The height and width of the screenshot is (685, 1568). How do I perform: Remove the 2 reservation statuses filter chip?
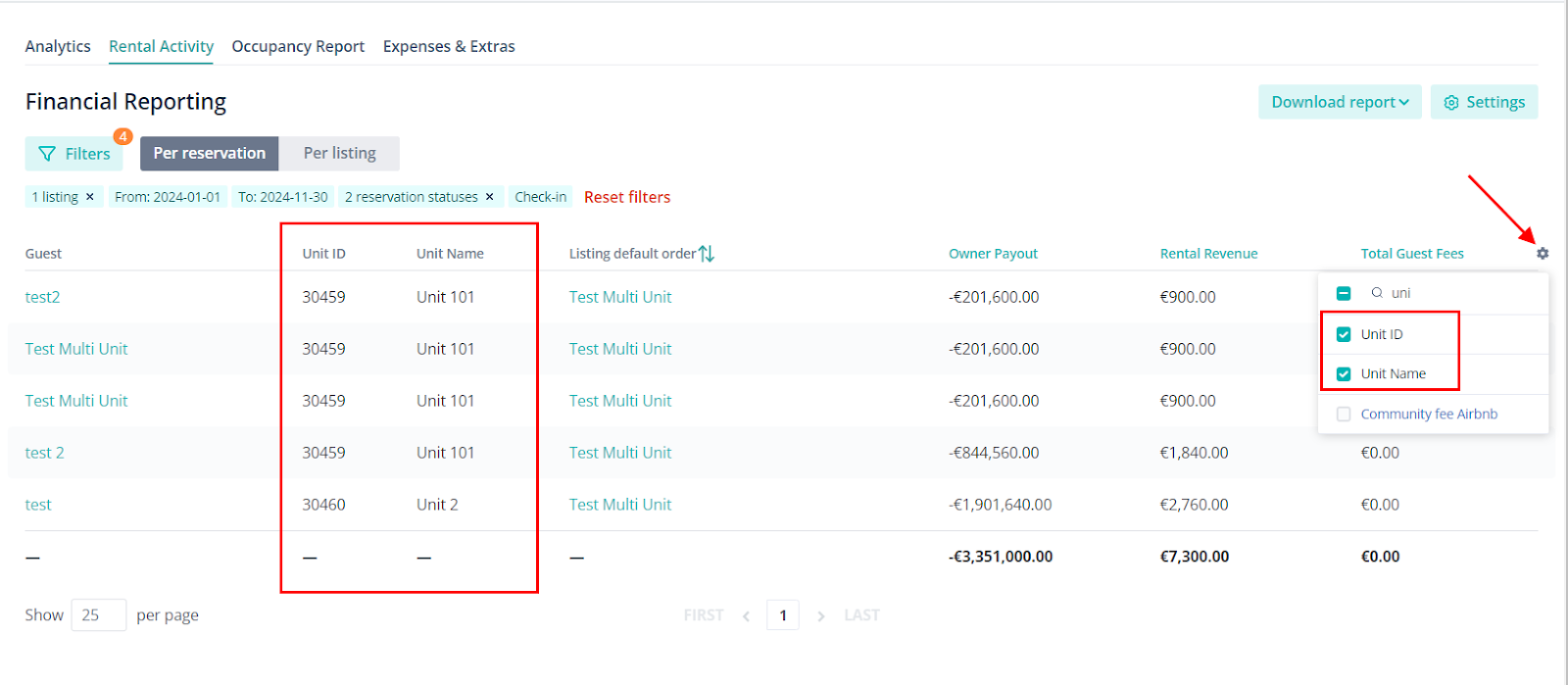[490, 197]
